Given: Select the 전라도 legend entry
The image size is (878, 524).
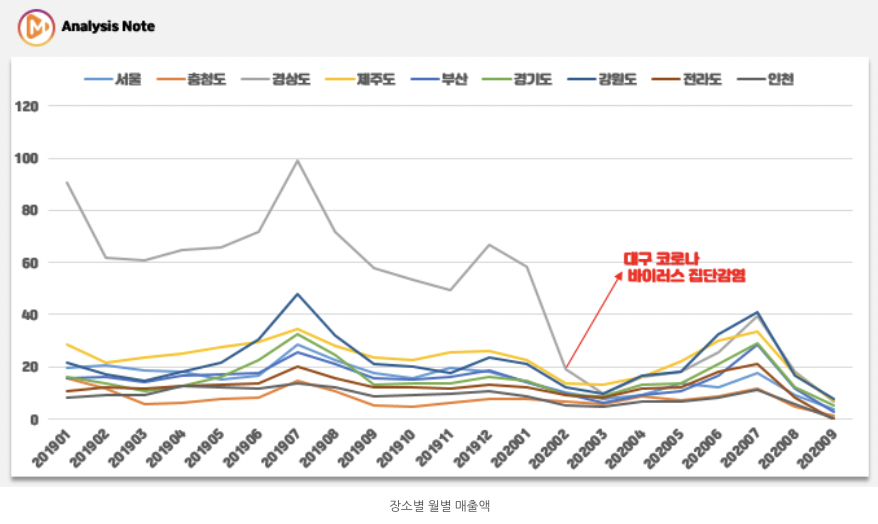Looking at the screenshot, I should [686, 79].
